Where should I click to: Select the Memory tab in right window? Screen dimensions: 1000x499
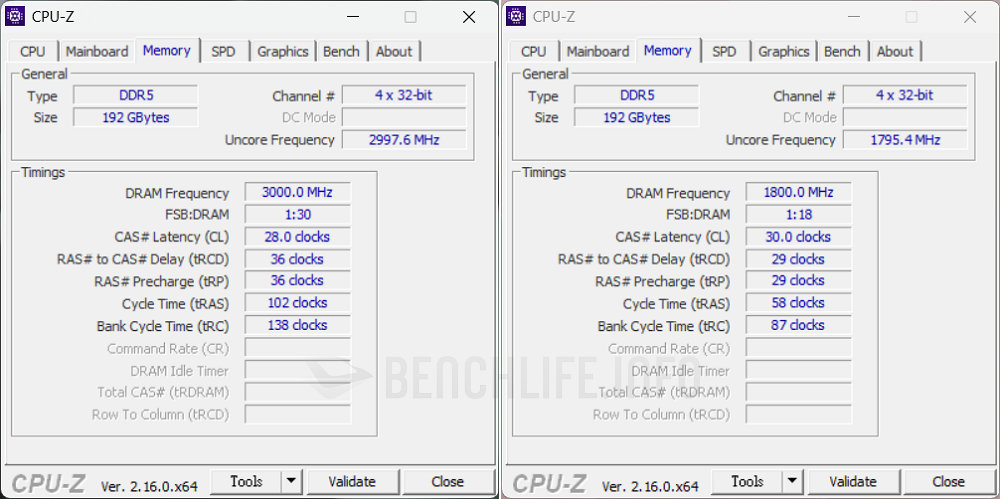(x=668, y=50)
